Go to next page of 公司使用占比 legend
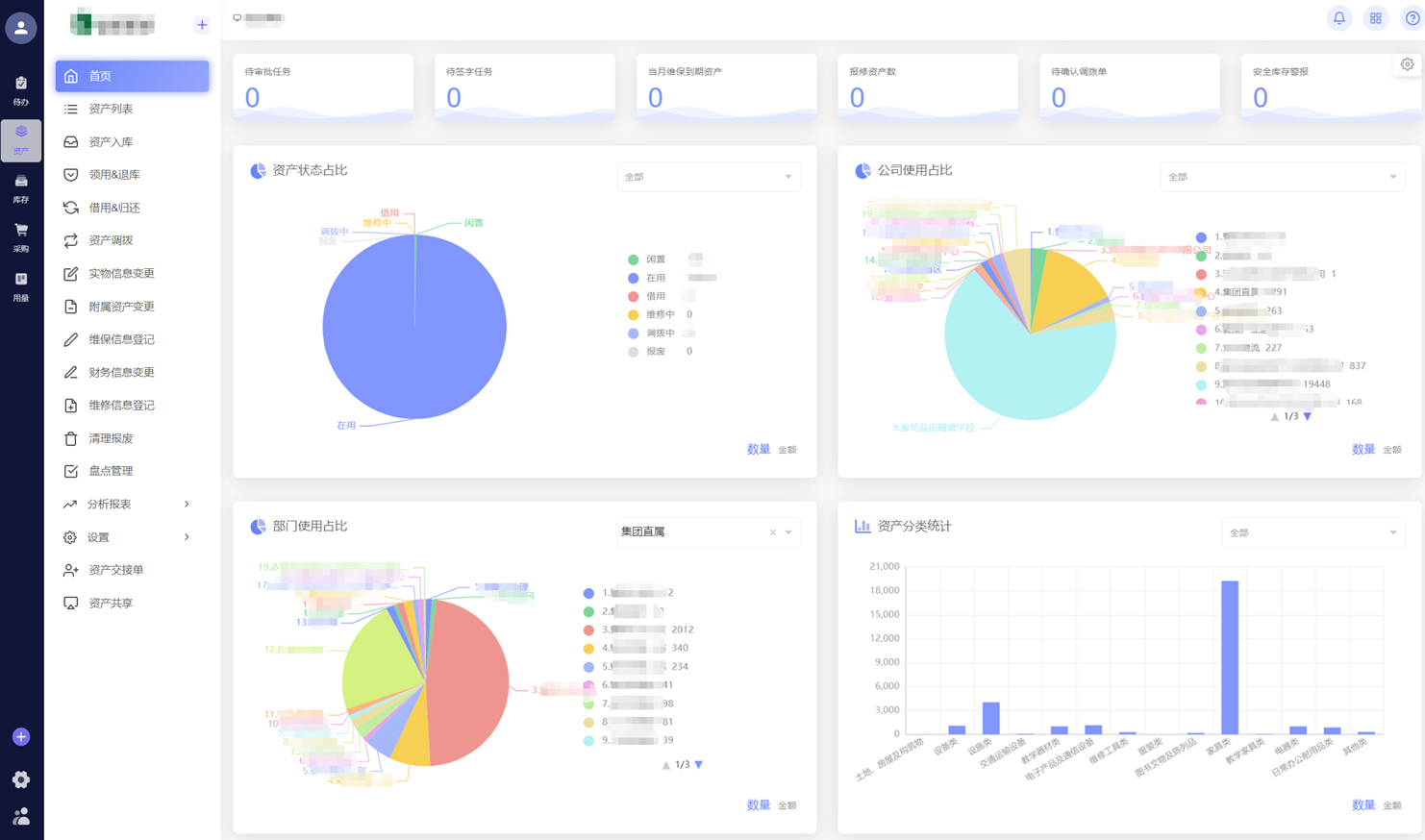 point(1308,417)
